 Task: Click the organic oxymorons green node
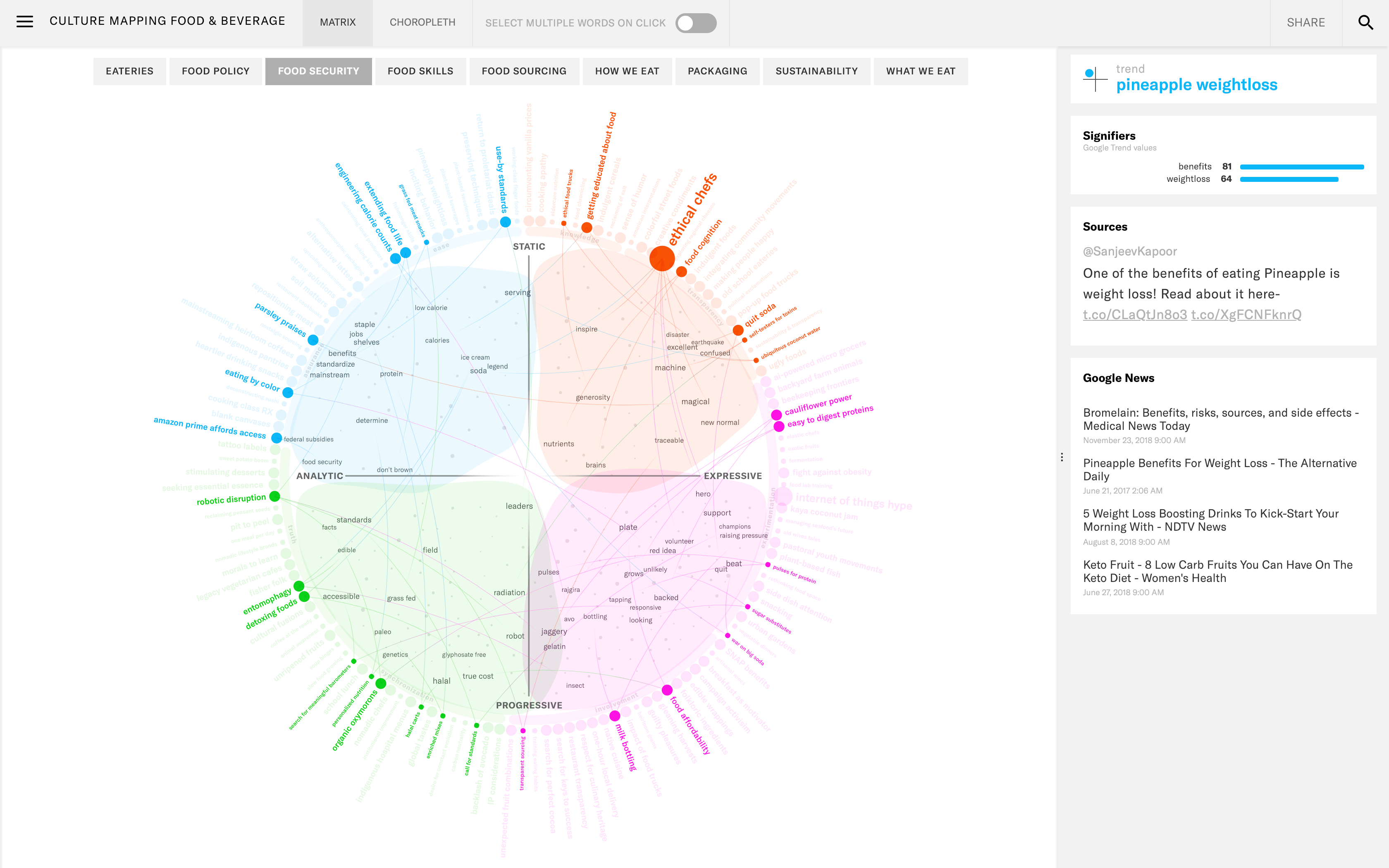(381, 684)
